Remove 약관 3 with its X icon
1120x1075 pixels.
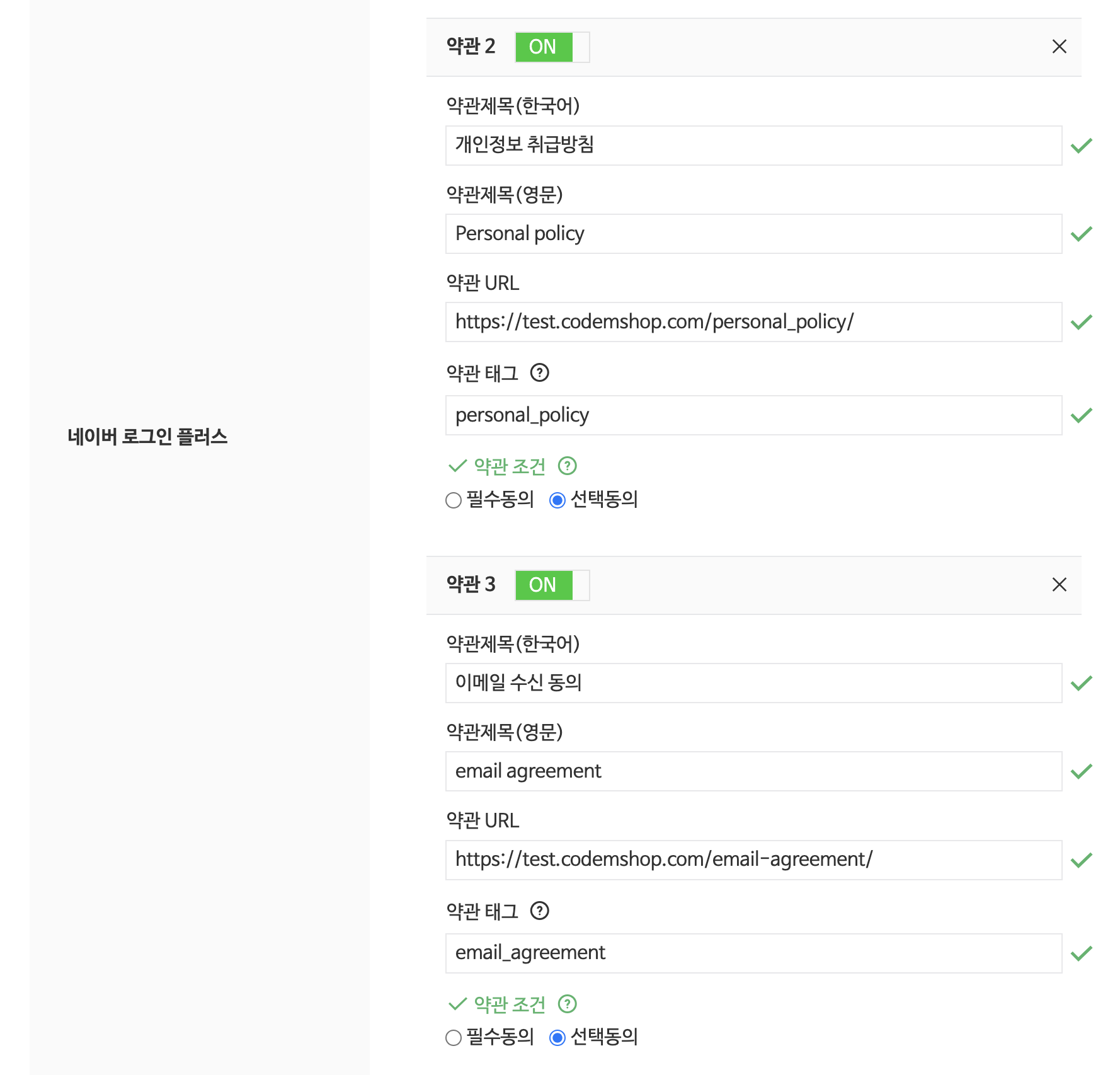click(1059, 584)
